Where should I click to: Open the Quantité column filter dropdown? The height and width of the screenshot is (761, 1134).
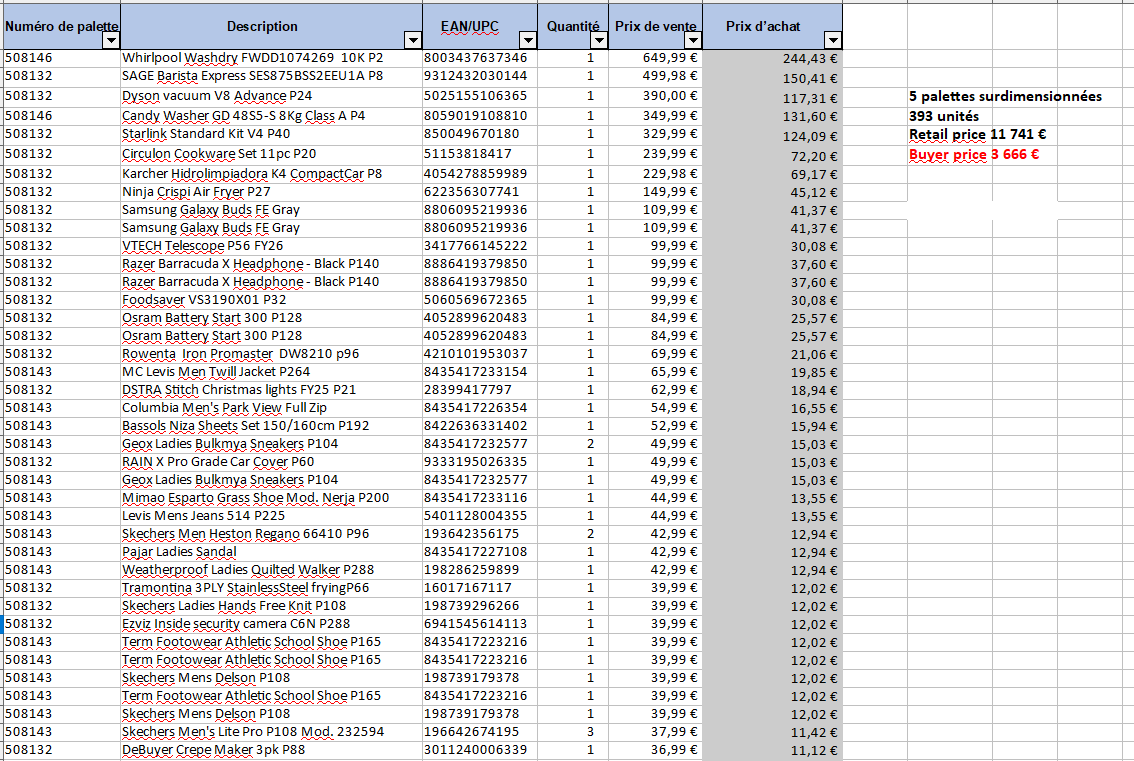click(x=598, y=40)
